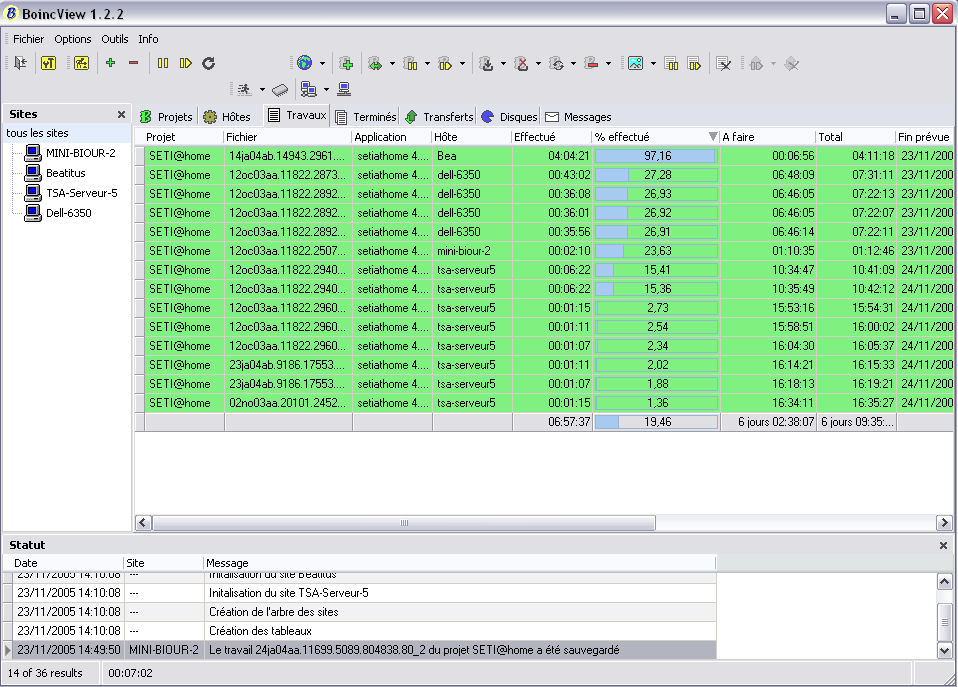Click the exit door icon in the toolbar
This screenshot has height=687, width=958.
pos(20,63)
